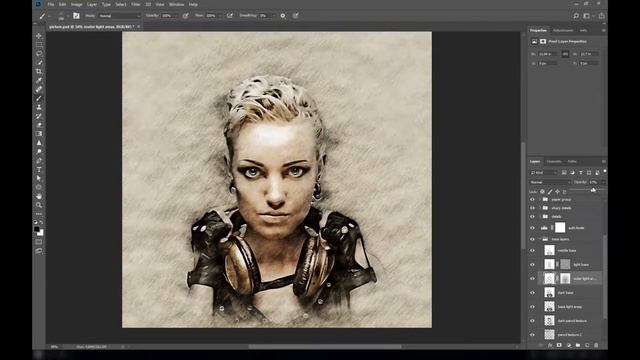Select the Brush tool in toolbox
The width and height of the screenshot is (640, 360).
coord(39,98)
